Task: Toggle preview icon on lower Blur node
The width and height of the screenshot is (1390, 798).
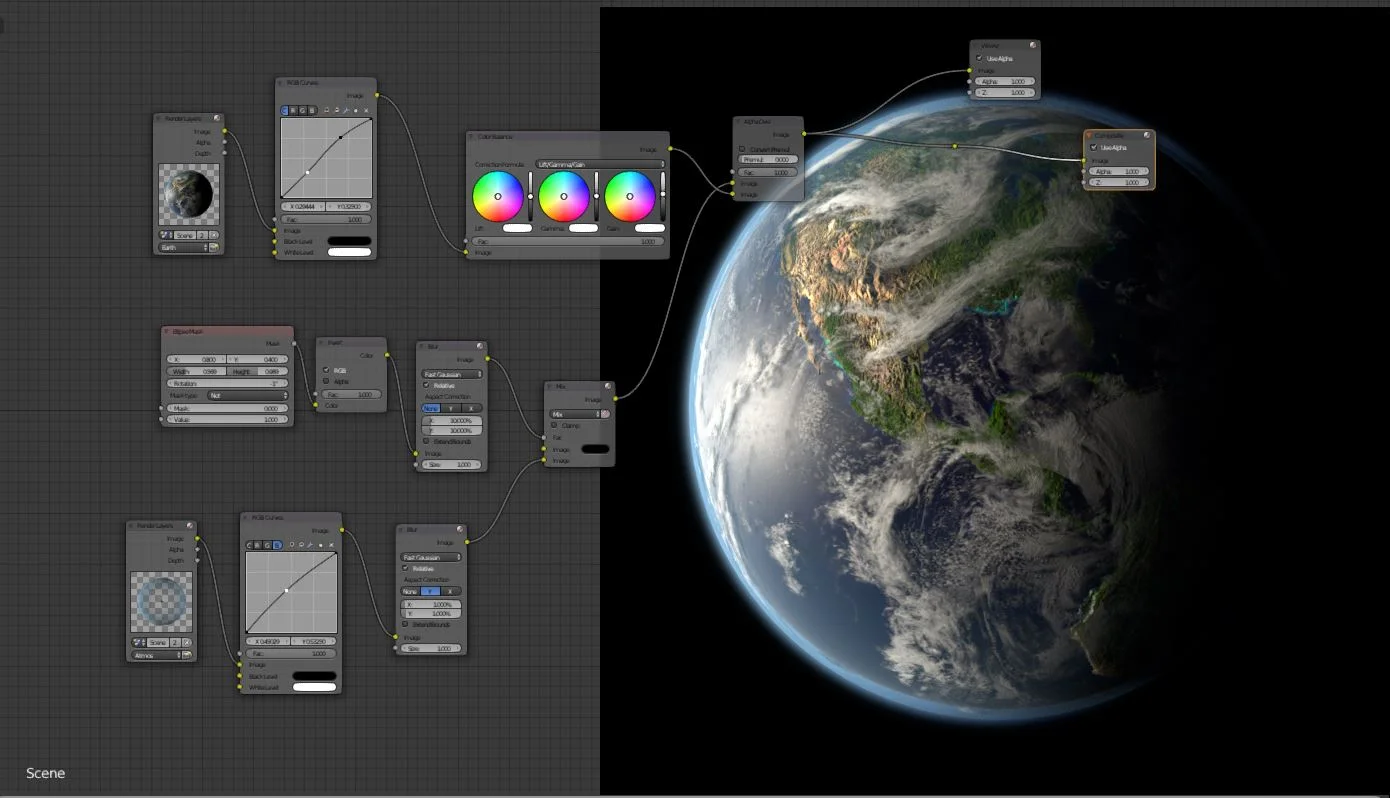Action: point(460,529)
